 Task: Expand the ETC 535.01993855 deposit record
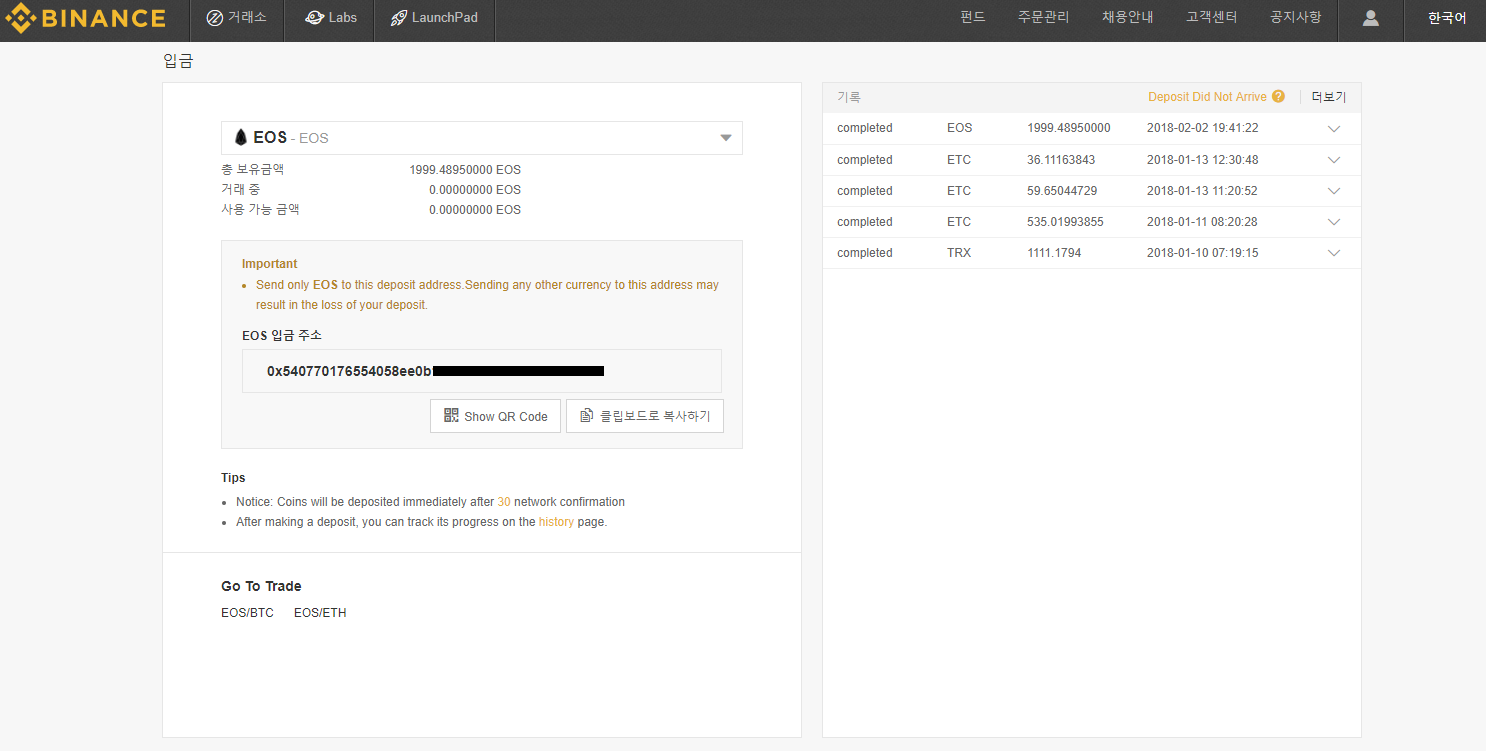click(1333, 222)
